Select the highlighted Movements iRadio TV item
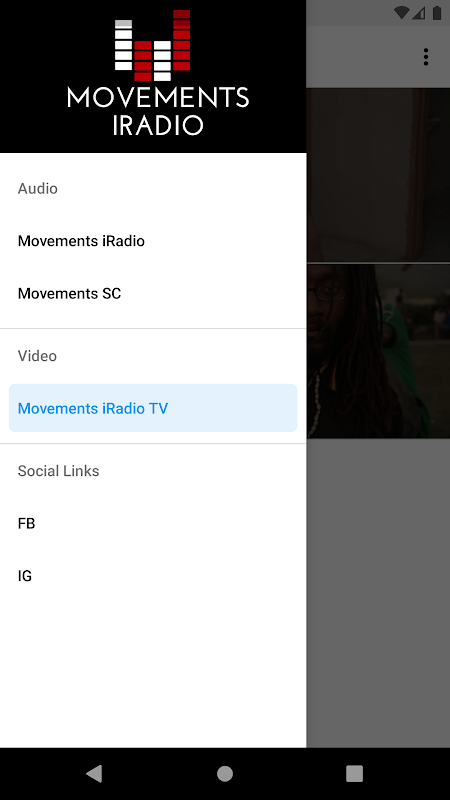The image size is (450, 800). (153, 408)
